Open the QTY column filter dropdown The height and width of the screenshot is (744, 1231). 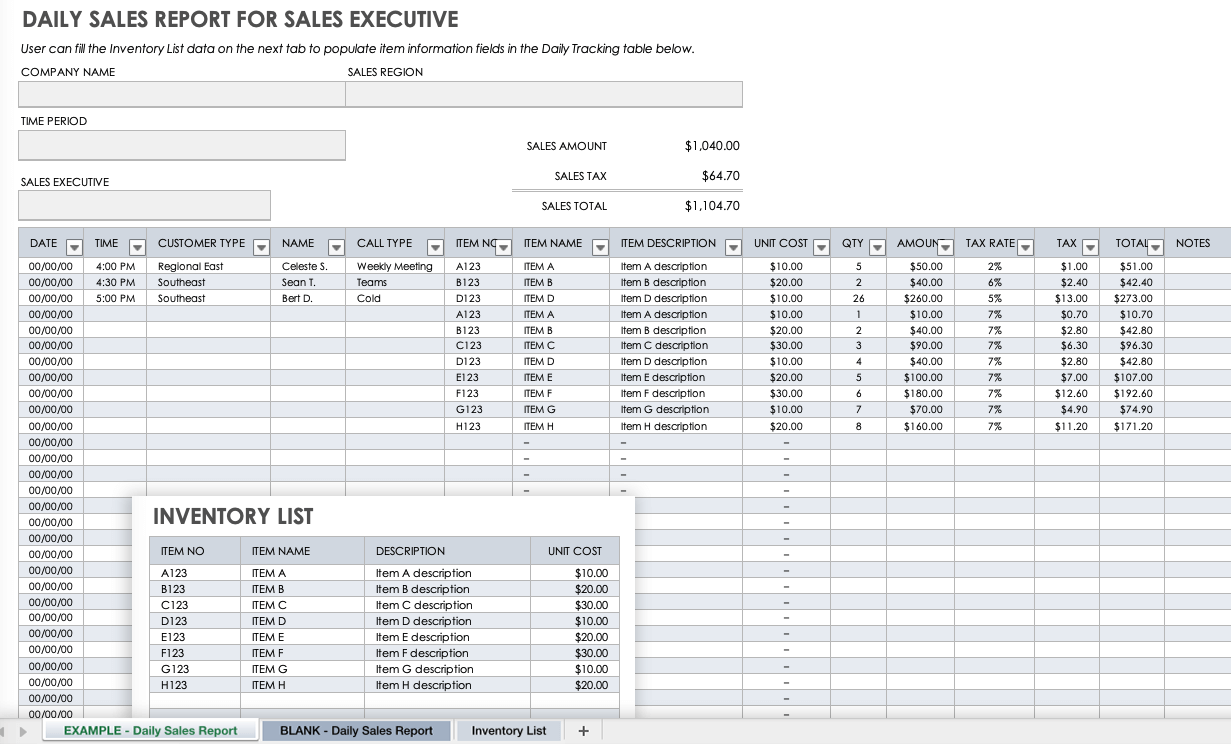tap(877, 245)
